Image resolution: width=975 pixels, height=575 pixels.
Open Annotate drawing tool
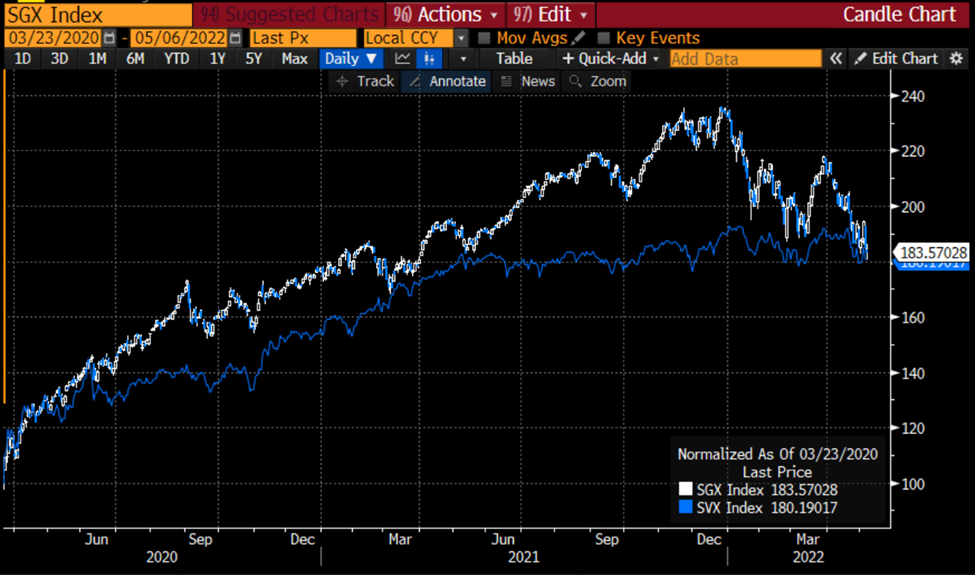pos(447,81)
